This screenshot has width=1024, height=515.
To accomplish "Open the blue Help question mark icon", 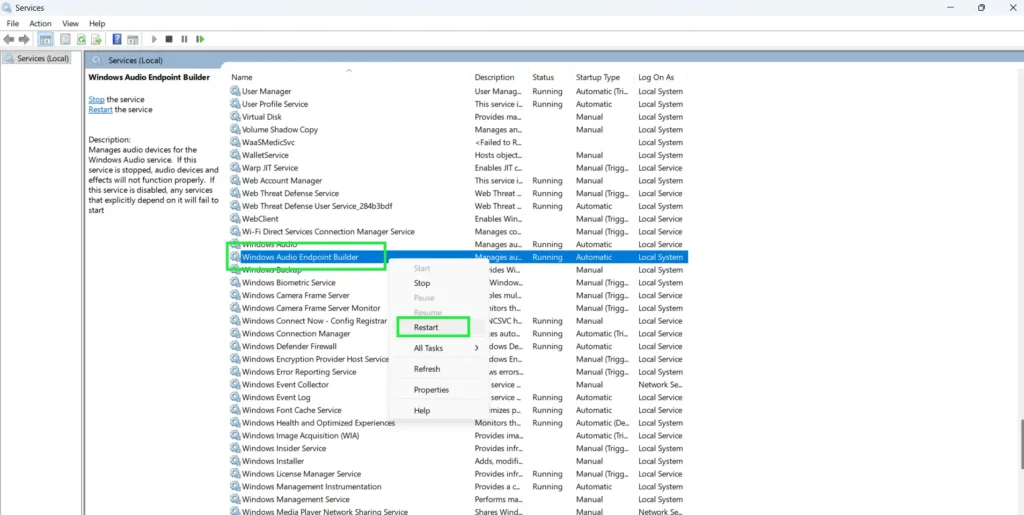I will coord(117,39).
